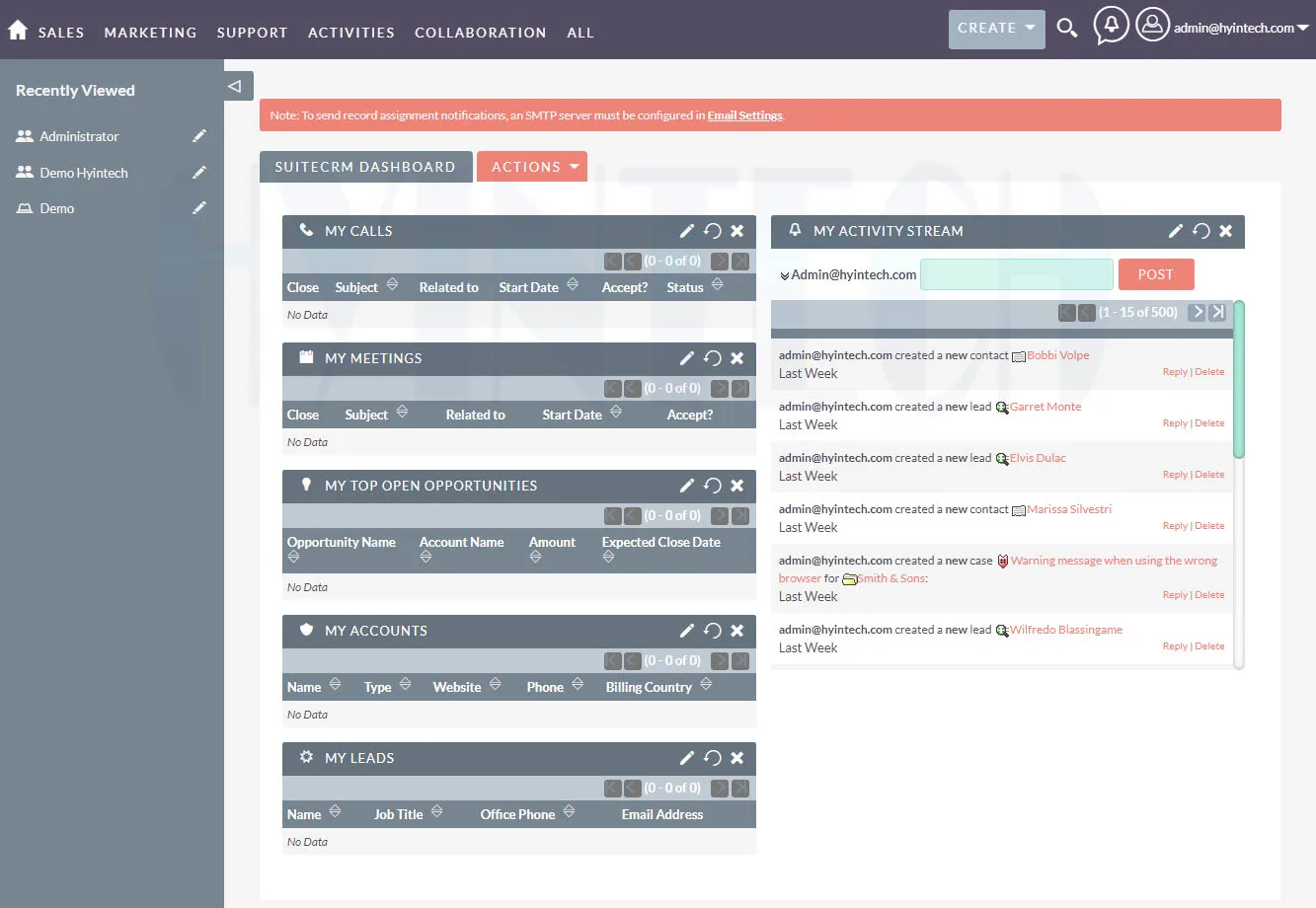Click the home icon in navigation bar
The width and height of the screenshot is (1316, 908).
tap(18, 31)
